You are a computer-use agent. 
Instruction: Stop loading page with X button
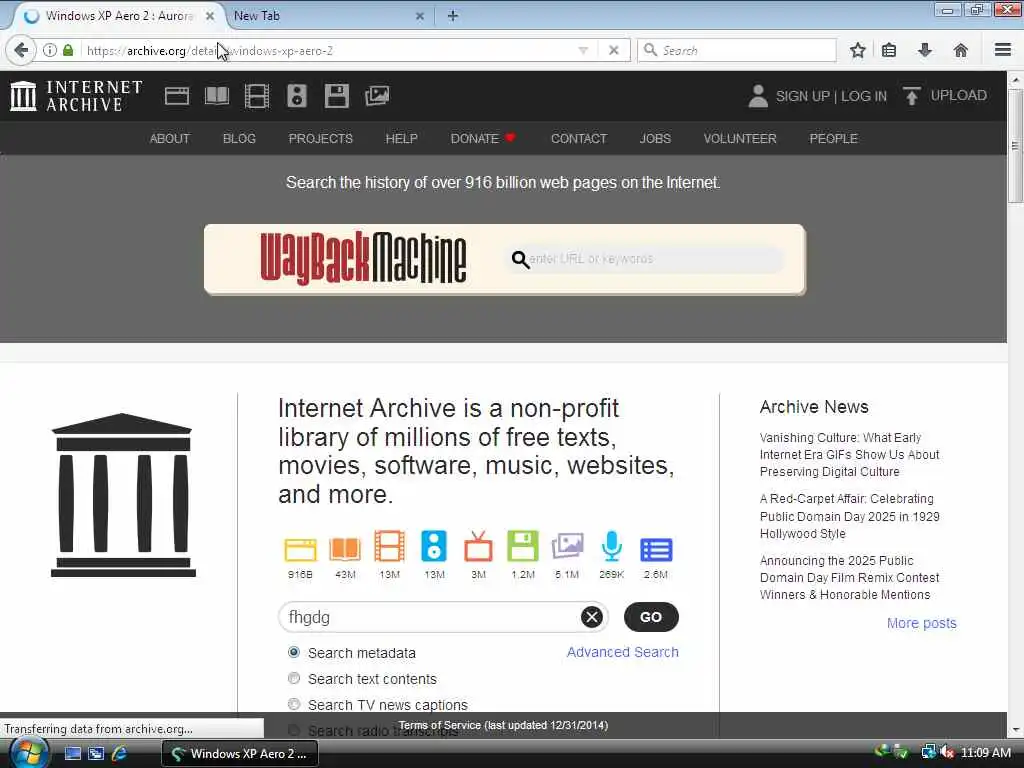(614, 50)
